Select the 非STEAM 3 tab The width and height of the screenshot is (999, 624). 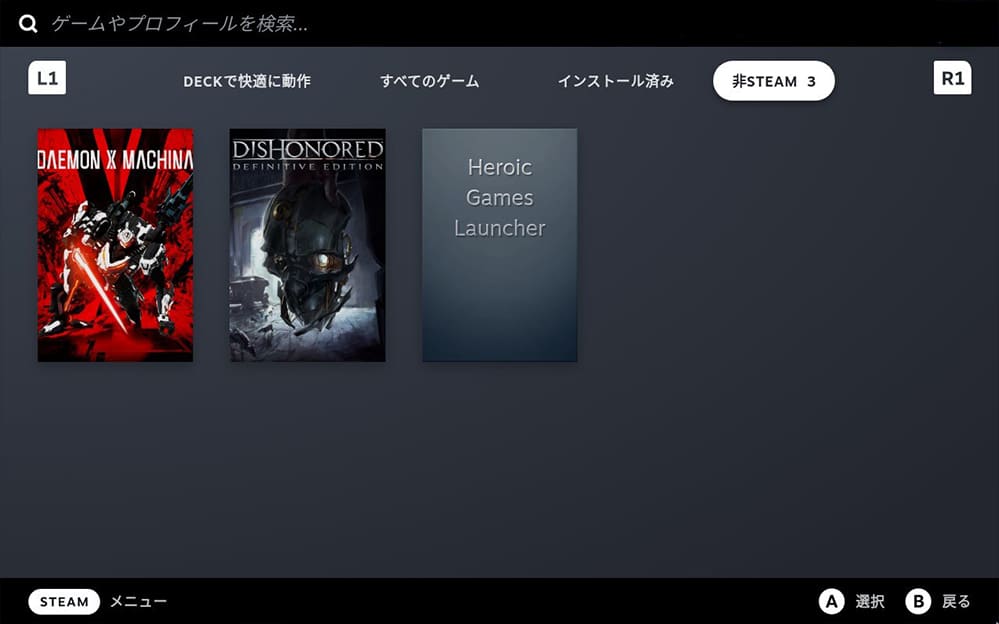pos(773,81)
